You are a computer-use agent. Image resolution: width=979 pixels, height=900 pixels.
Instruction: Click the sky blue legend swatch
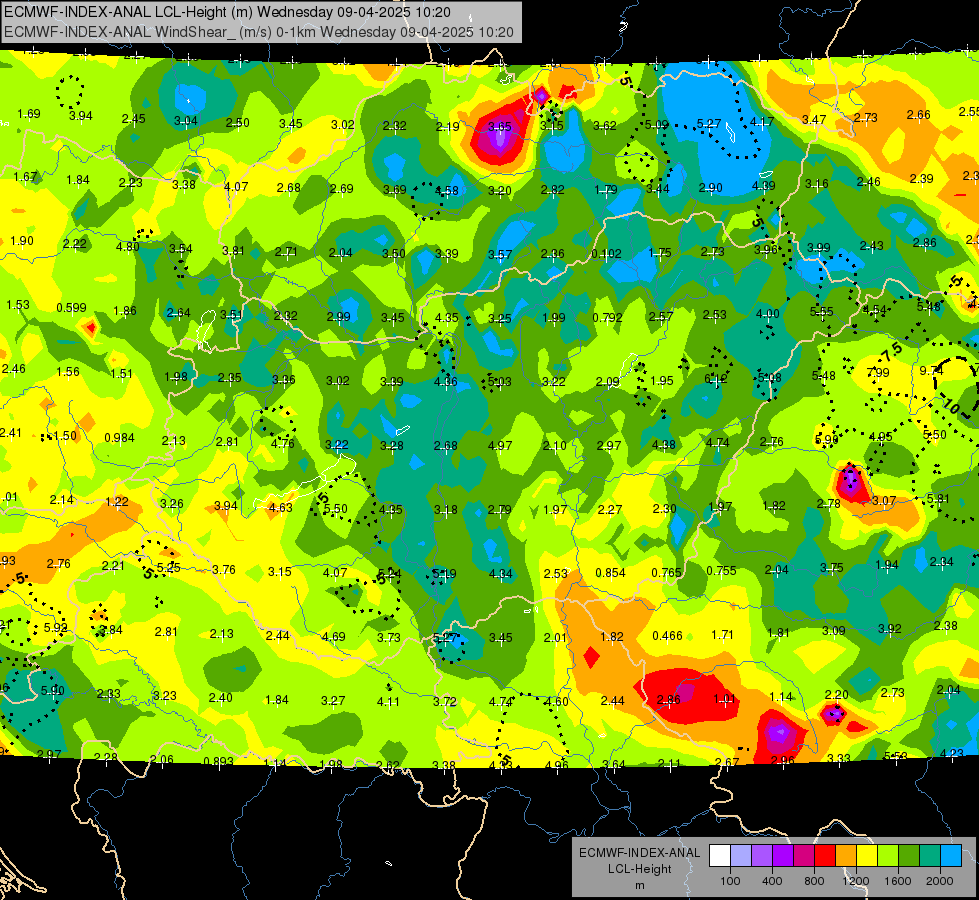(950, 856)
